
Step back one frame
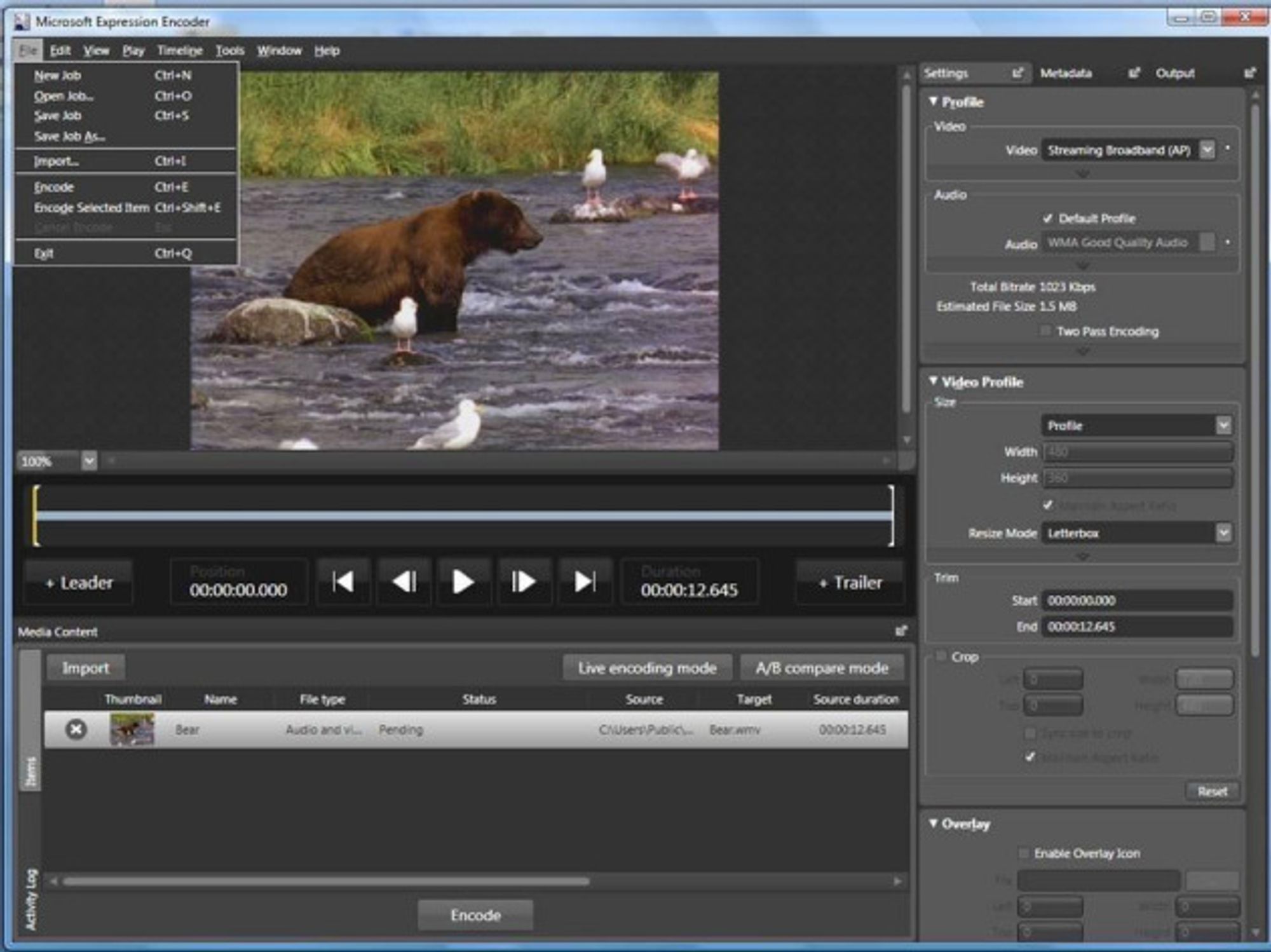(x=404, y=581)
